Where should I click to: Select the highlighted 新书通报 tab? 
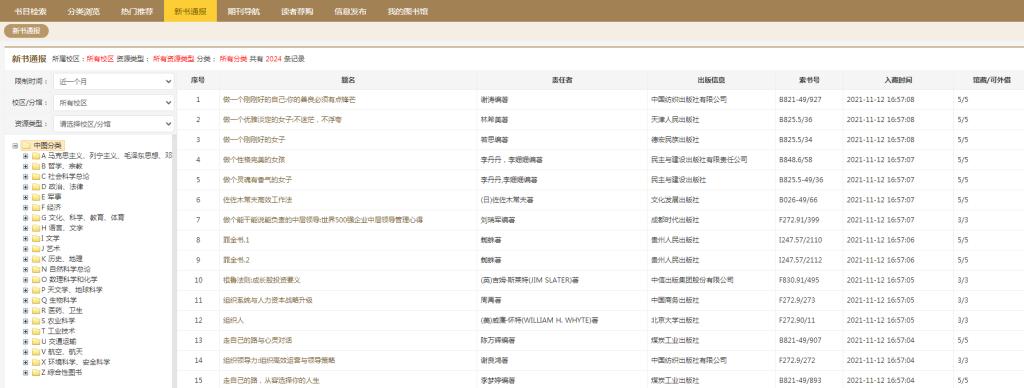[x=190, y=11]
